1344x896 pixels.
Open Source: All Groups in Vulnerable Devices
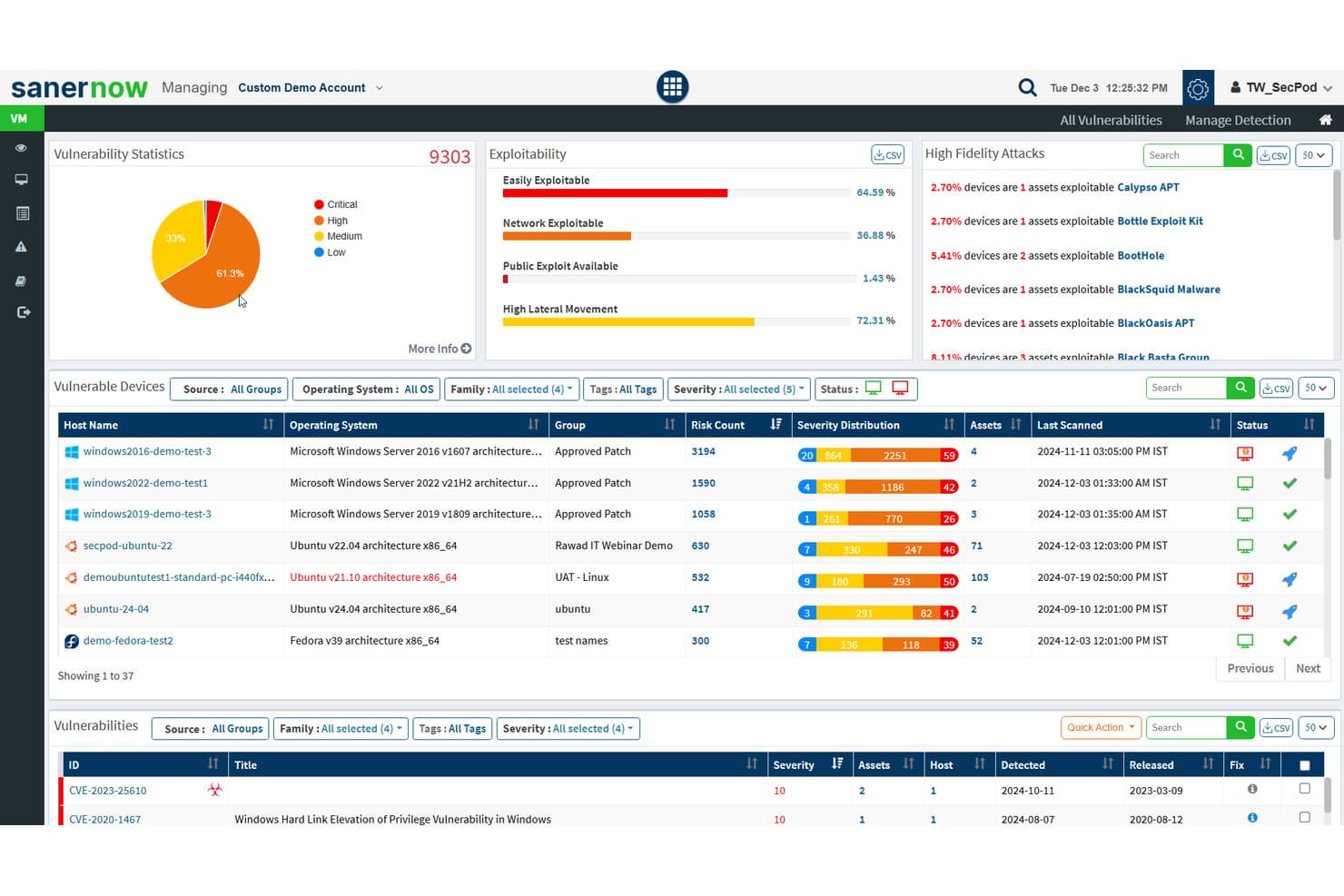coord(230,389)
